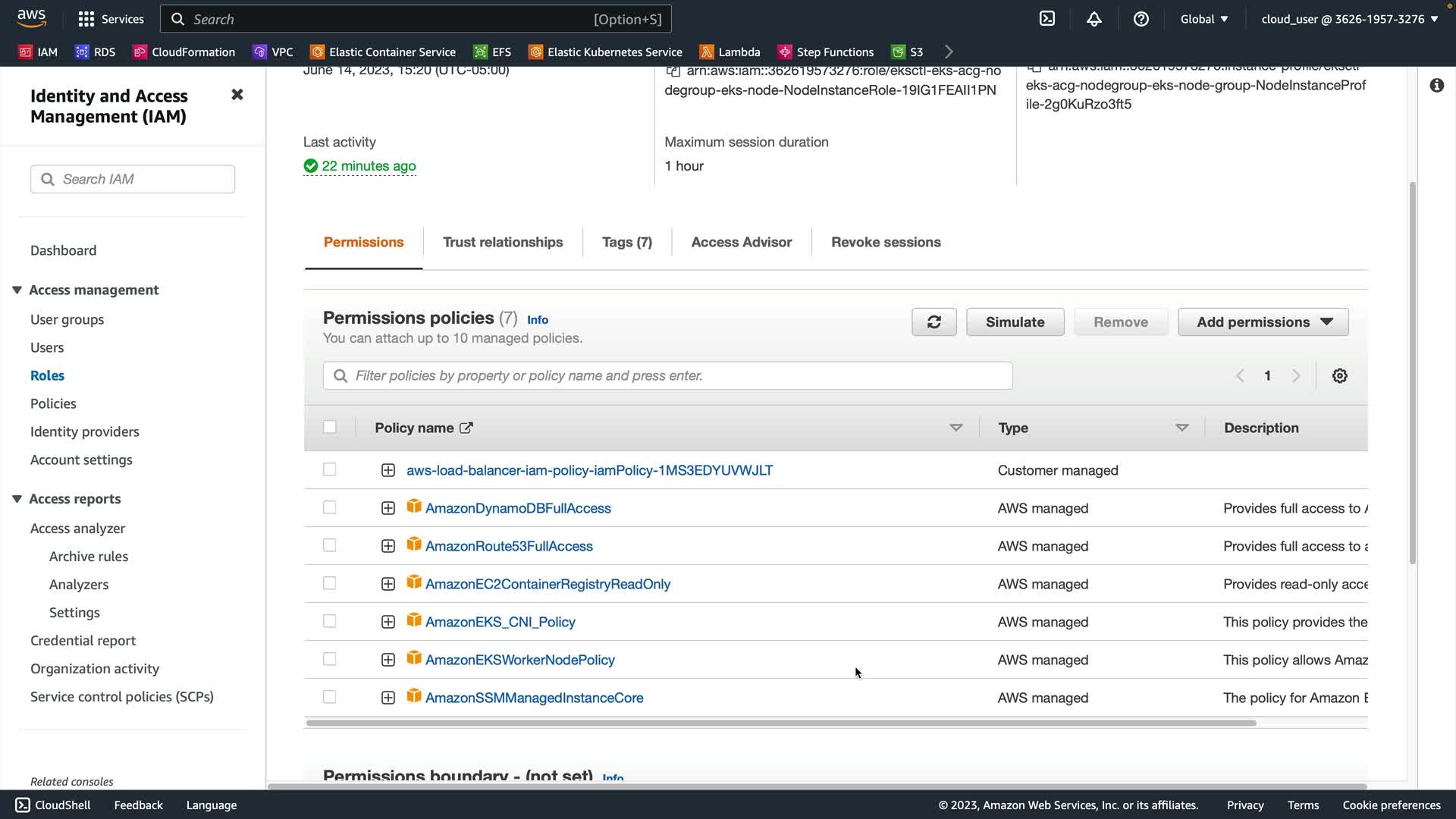Viewport: 1456px width, 819px height.
Task: Open the AmazonEKSWorkerNodePolicy link
Action: [x=519, y=660]
